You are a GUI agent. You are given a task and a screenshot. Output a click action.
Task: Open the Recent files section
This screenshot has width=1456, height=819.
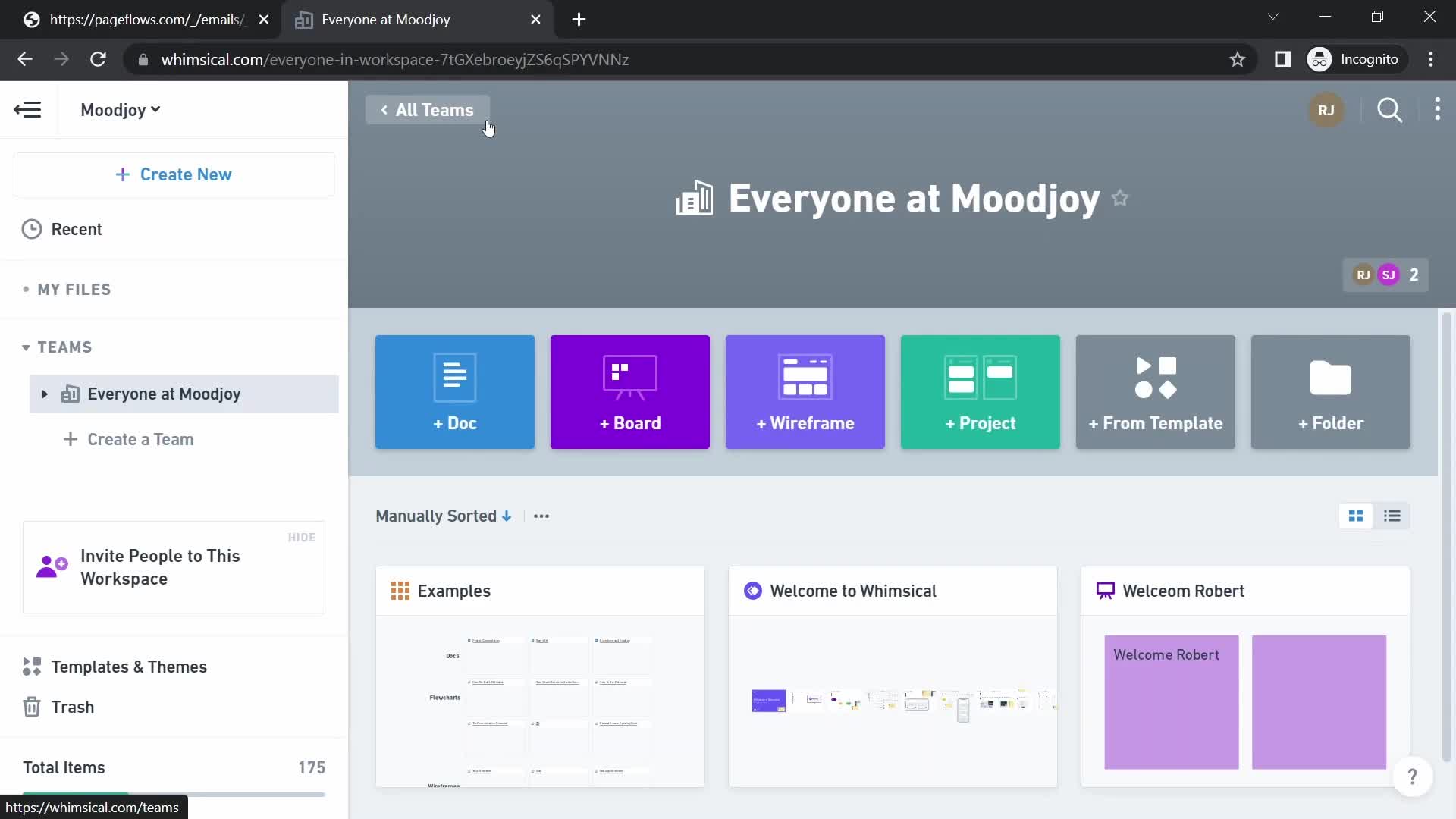tap(76, 229)
